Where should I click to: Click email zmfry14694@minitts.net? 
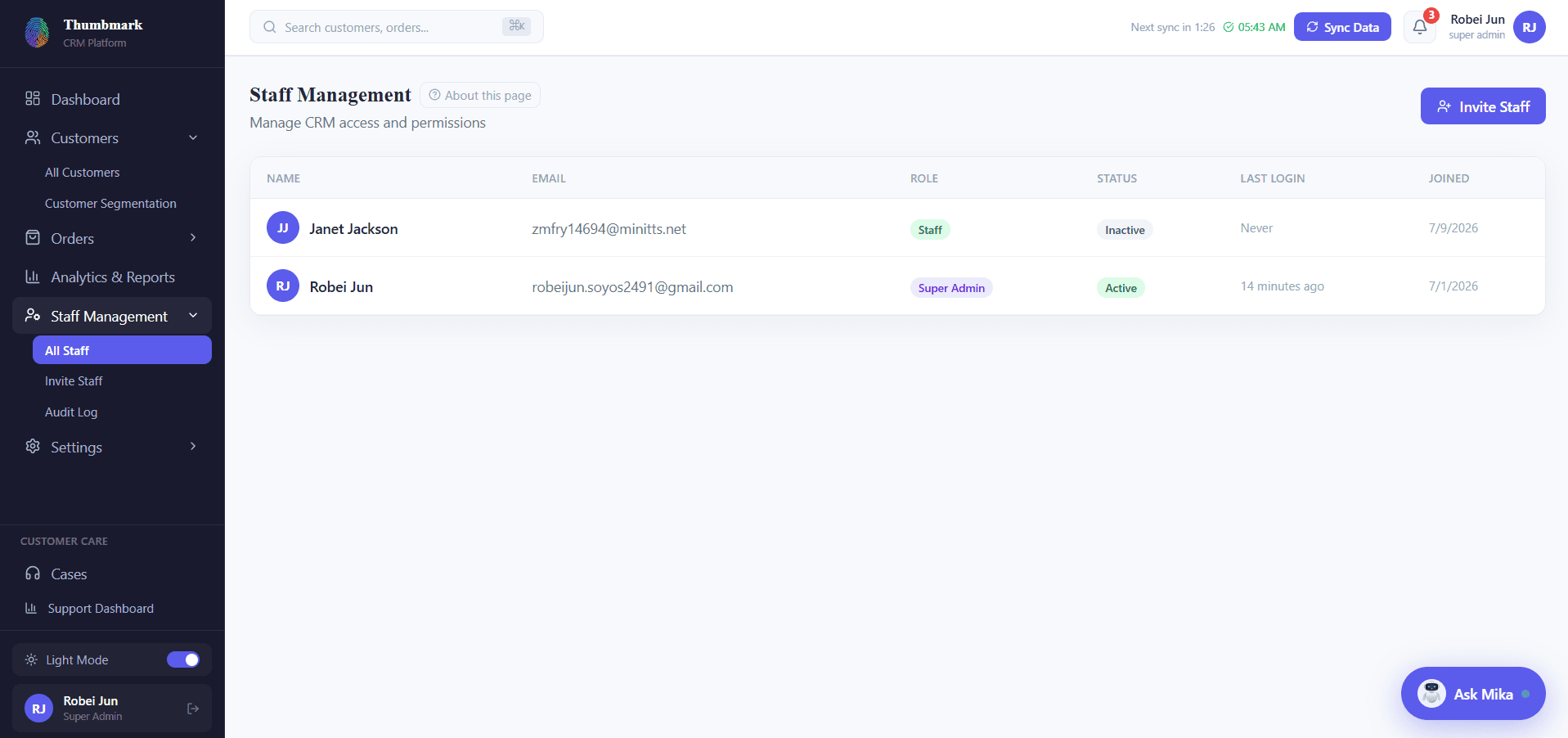pos(609,229)
